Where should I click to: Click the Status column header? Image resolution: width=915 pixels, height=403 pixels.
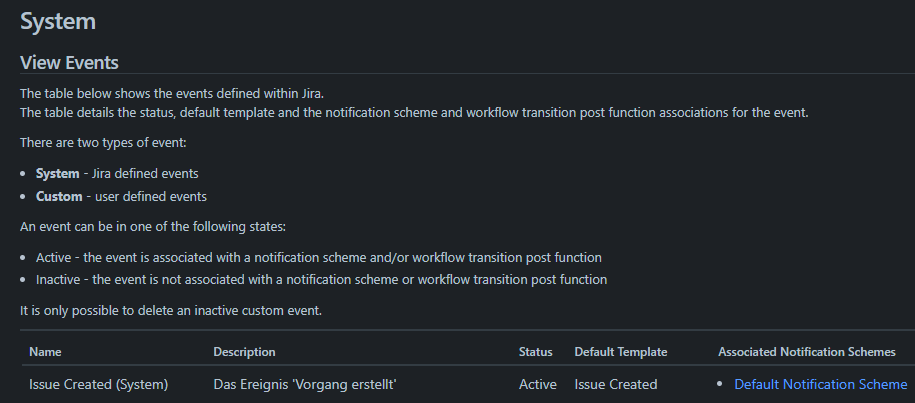tap(535, 352)
